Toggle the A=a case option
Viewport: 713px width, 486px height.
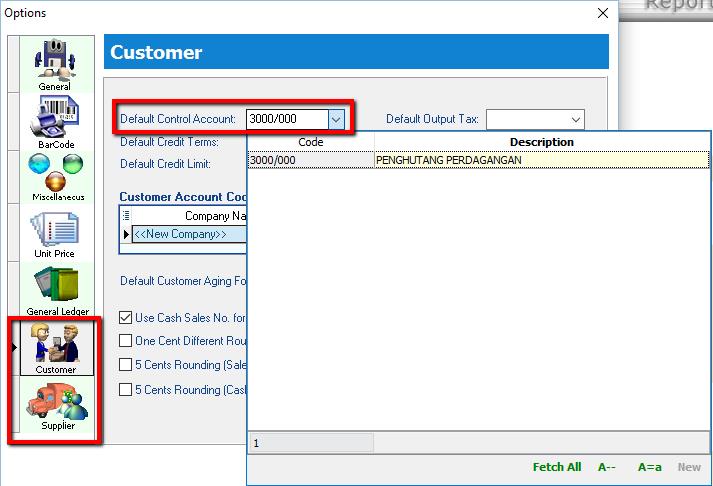[x=650, y=467]
